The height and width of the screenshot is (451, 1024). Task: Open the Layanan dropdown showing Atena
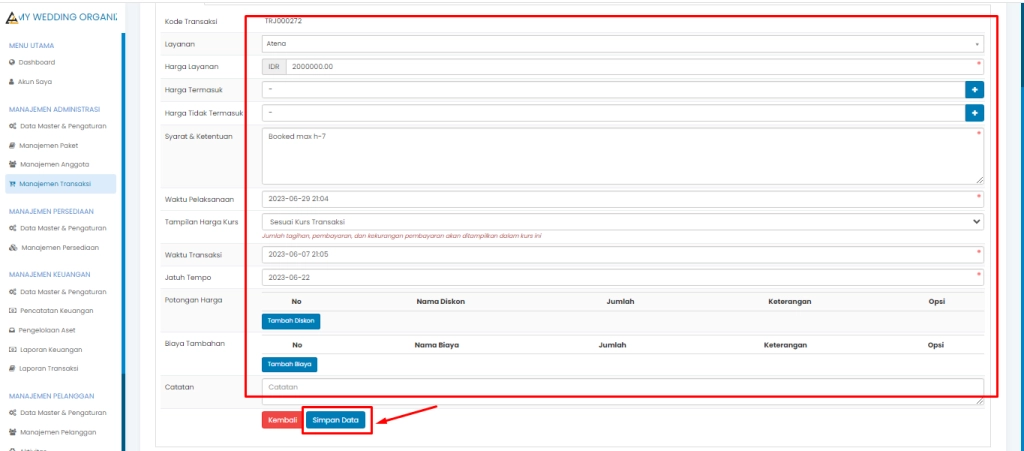(x=622, y=44)
